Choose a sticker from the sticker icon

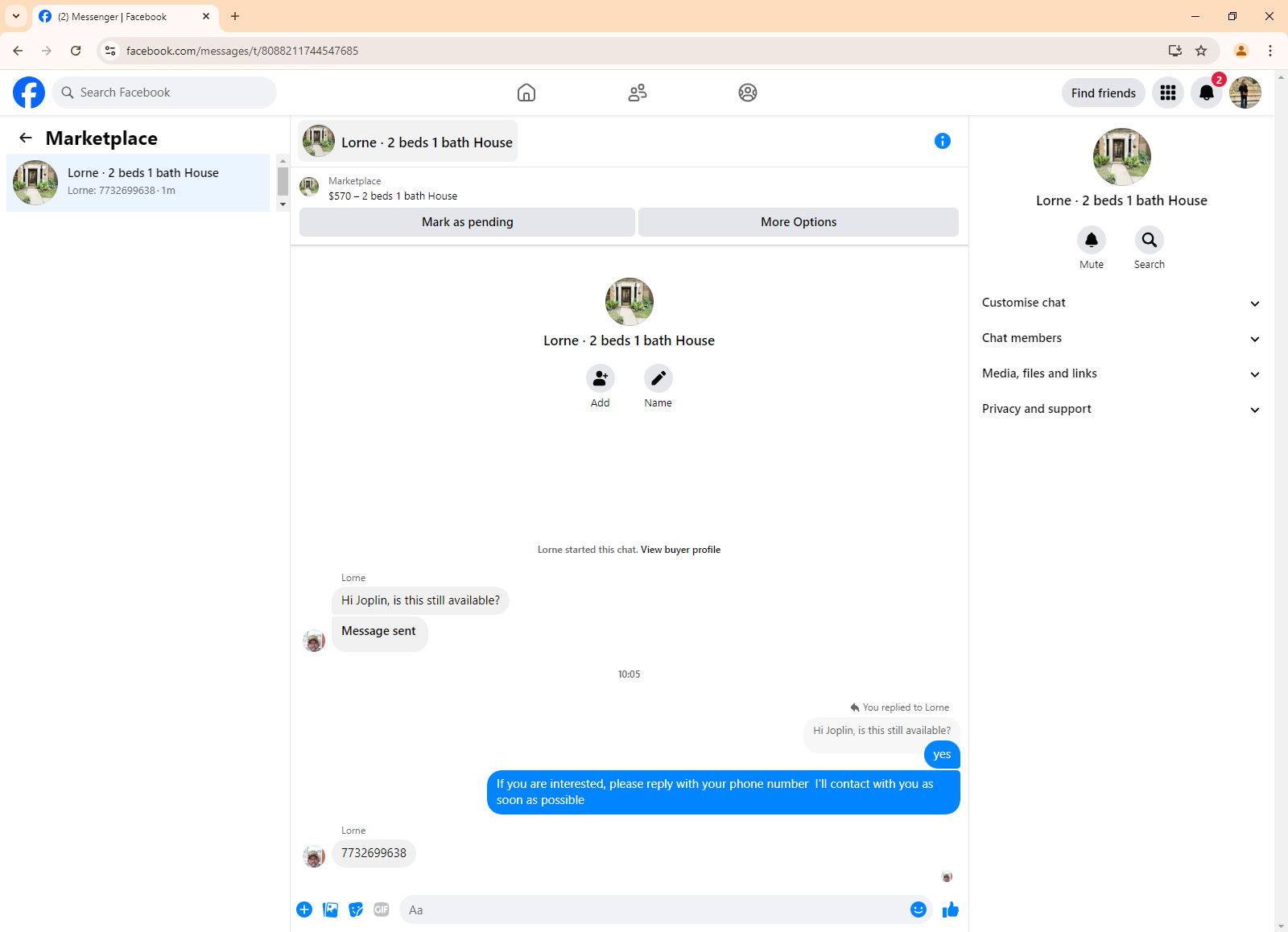click(356, 909)
